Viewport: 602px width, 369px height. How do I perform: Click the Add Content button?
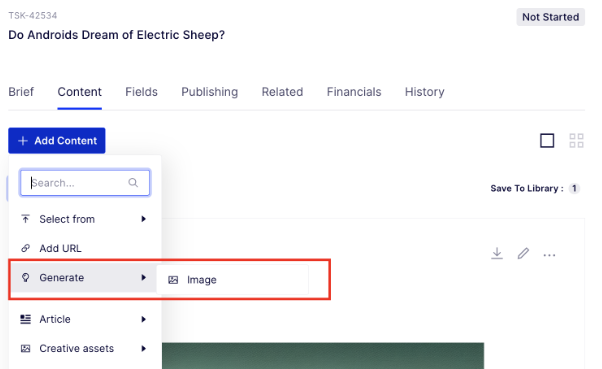click(57, 141)
